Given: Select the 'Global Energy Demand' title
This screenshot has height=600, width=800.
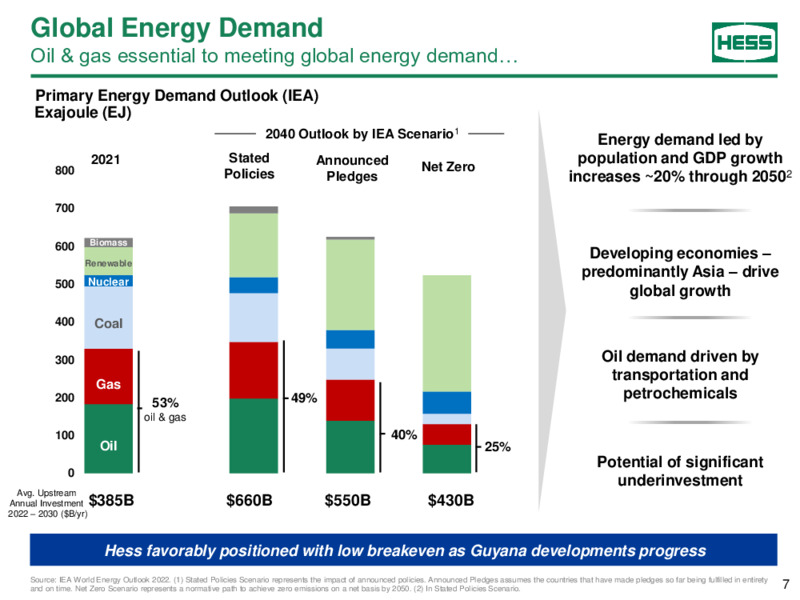Looking at the screenshot, I should coord(177,28).
